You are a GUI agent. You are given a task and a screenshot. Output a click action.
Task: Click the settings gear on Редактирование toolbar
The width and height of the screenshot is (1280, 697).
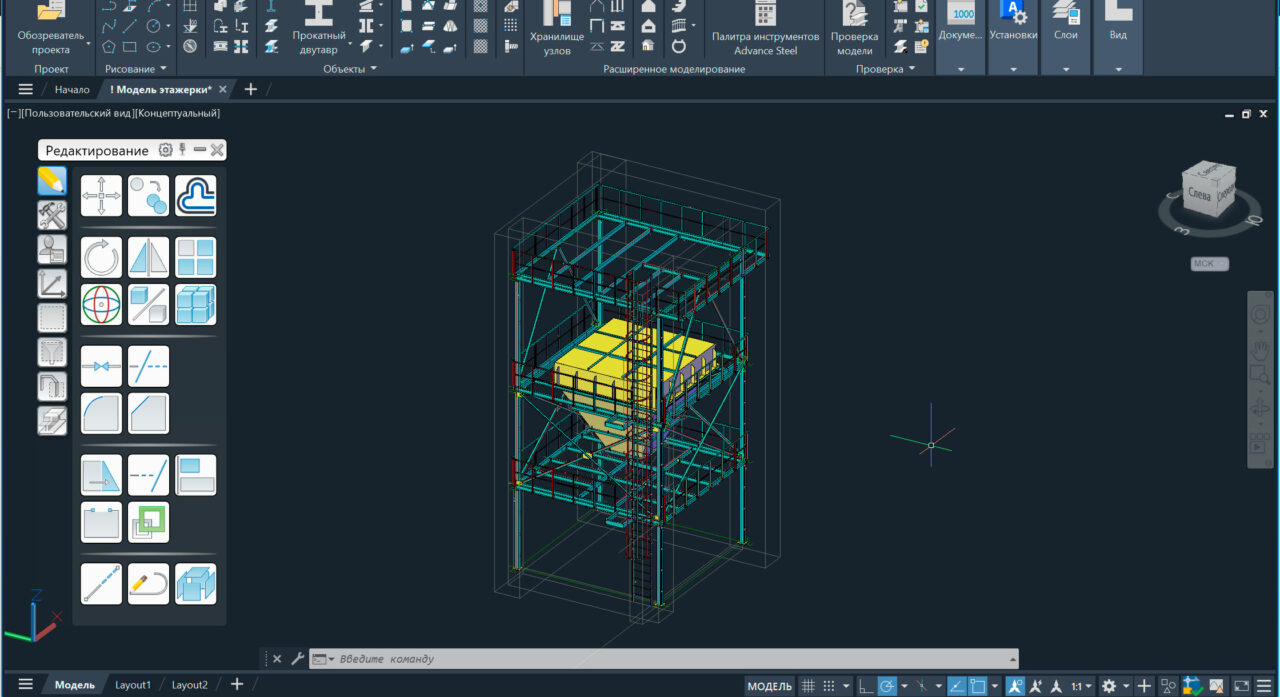click(x=165, y=150)
